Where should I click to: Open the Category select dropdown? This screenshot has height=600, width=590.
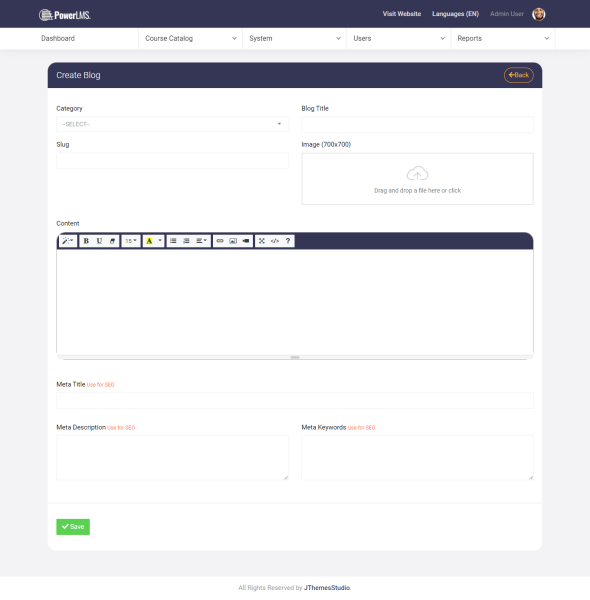click(x=172, y=124)
